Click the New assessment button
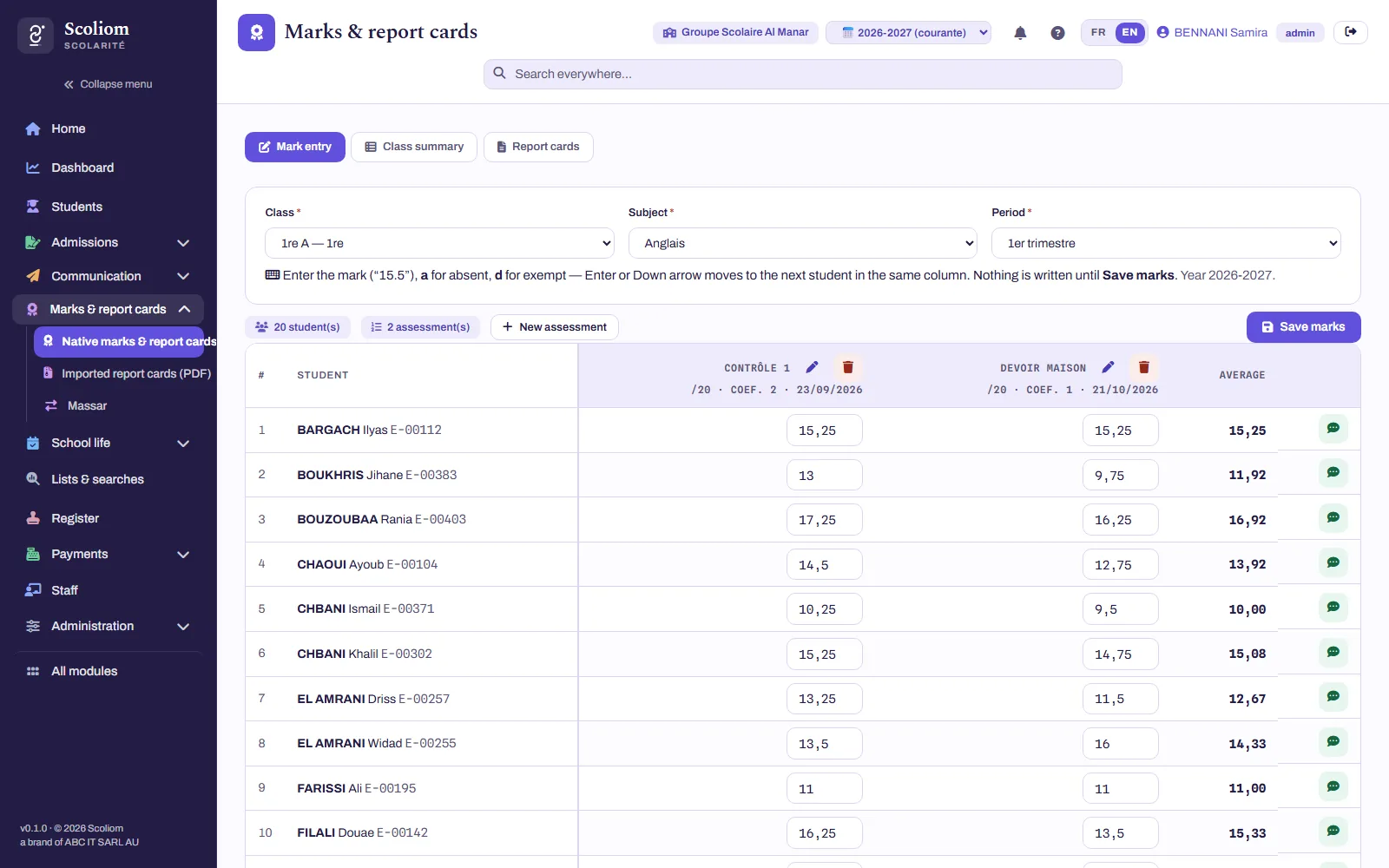The image size is (1389, 868). click(x=555, y=327)
